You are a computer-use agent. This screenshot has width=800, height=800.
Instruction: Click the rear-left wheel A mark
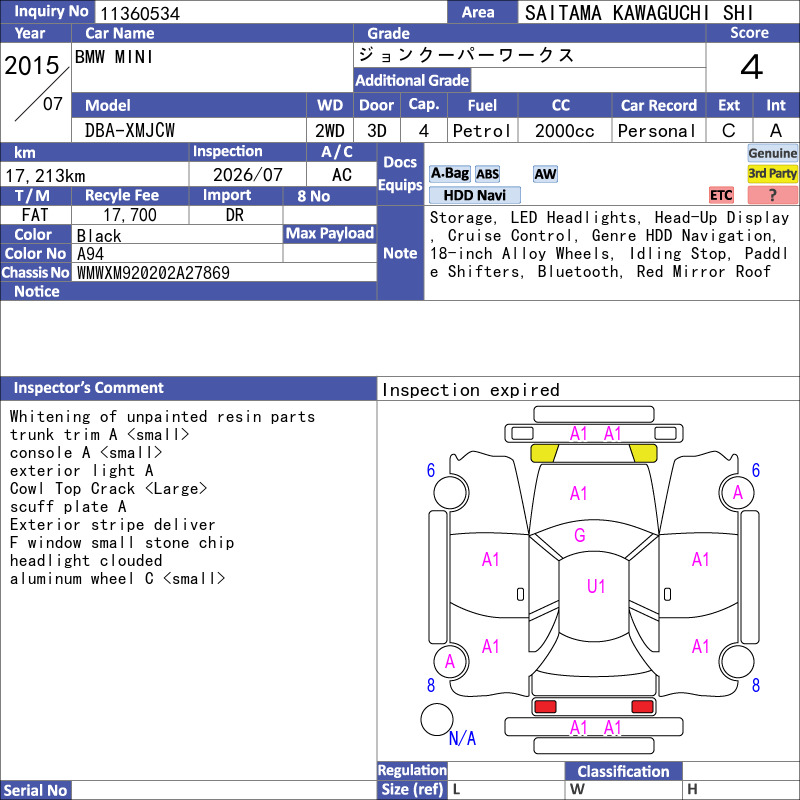(x=449, y=662)
